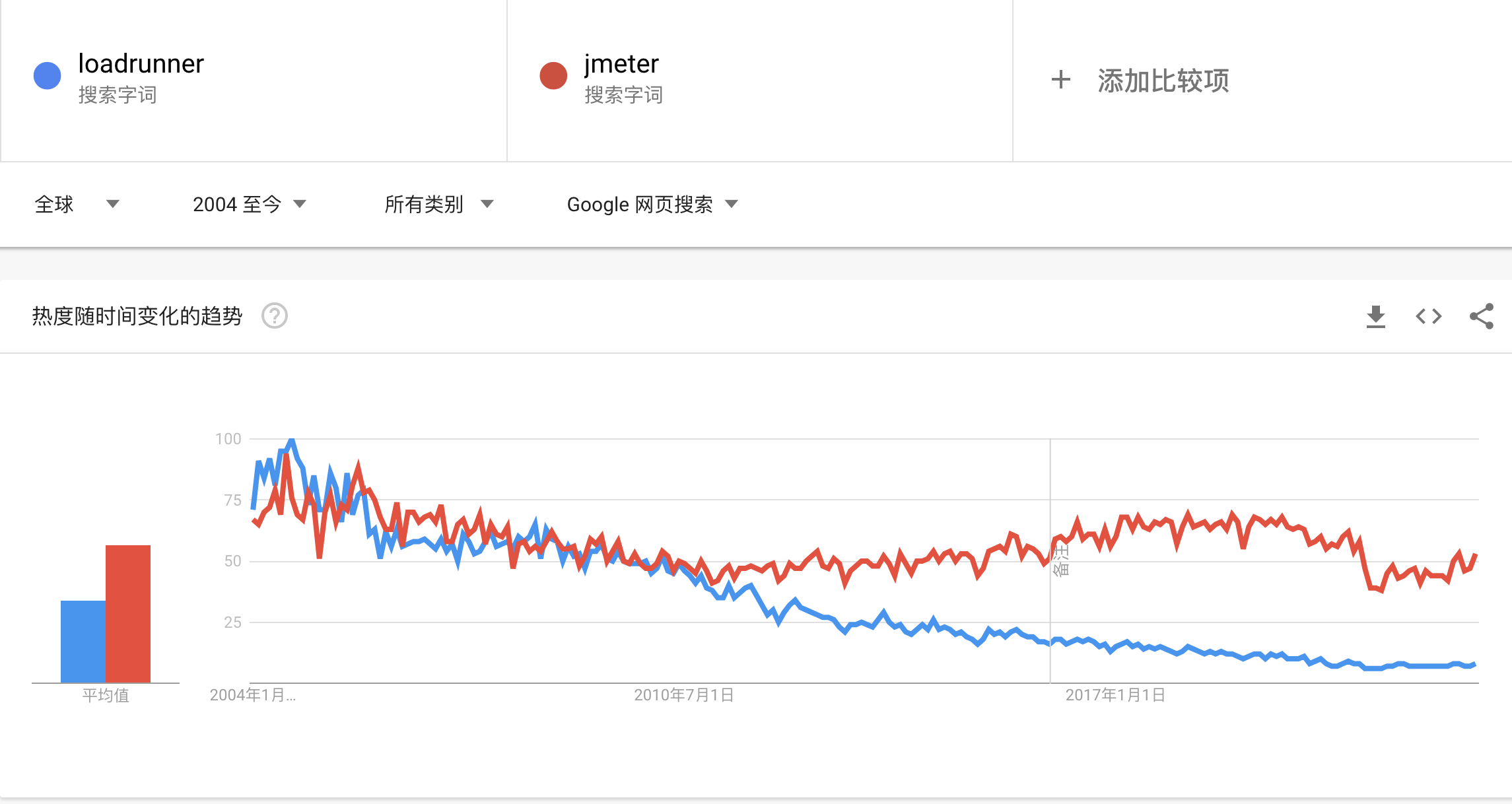Edit the jmeter search term
This screenshot has width=1512, height=804.
tap(621, 64)
